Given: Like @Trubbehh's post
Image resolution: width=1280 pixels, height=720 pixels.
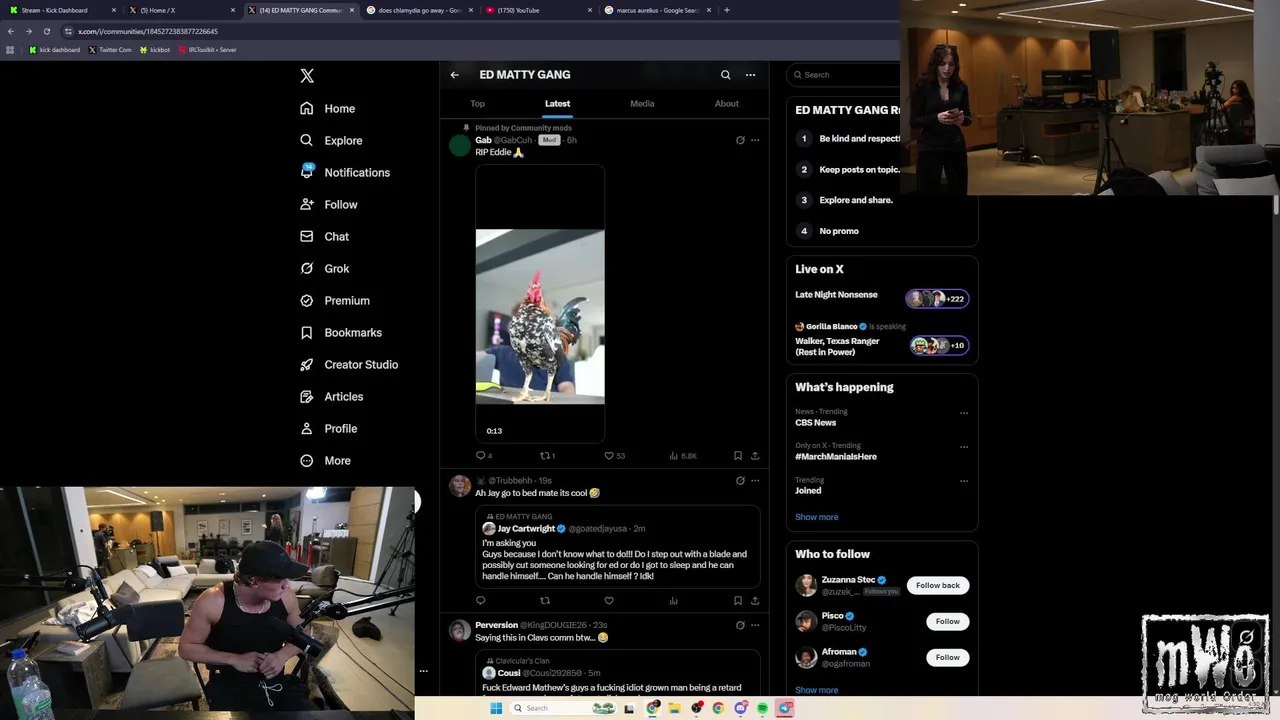Looking at the screenshot, I should [x=609, y=601].
